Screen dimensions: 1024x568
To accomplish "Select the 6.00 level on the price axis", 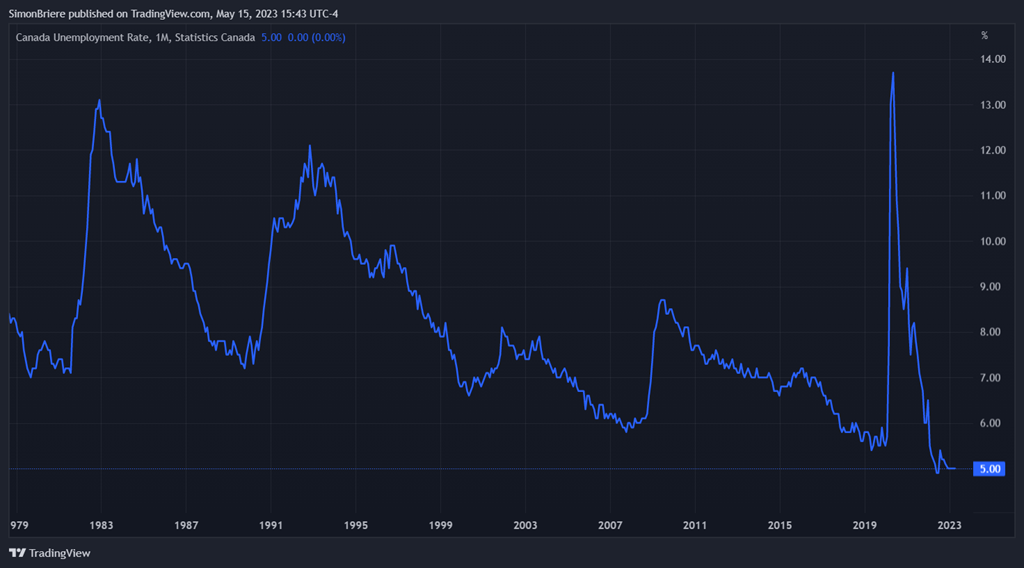I will pos(993,424).
